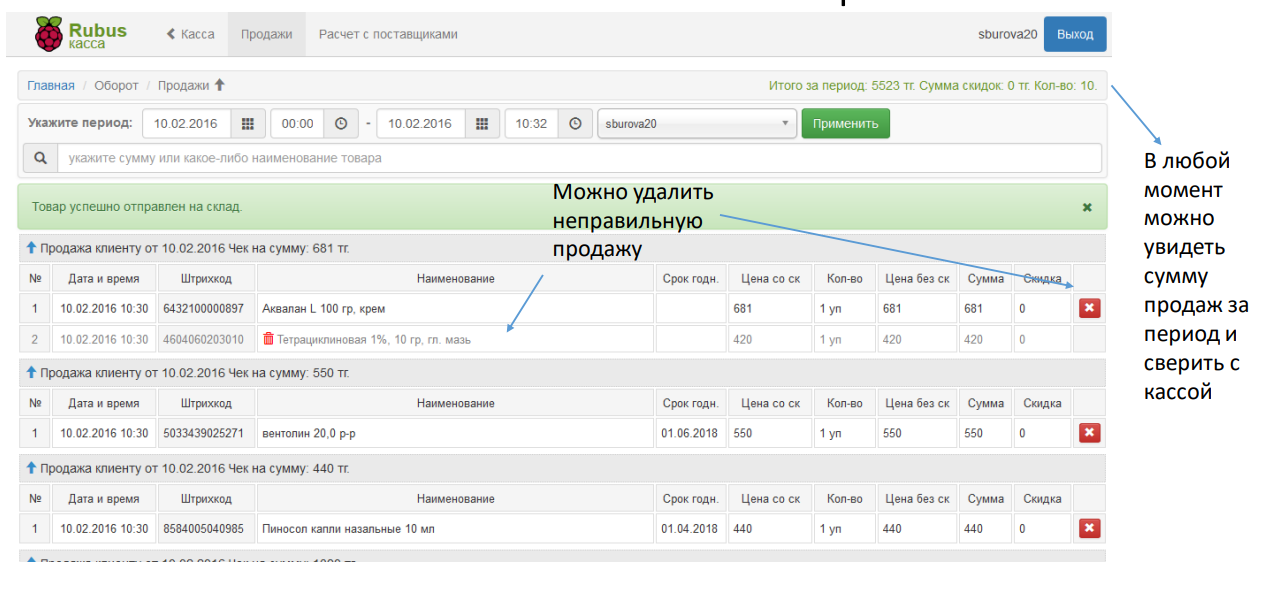Open calendar picker for end date

click(x=481, y=124)
